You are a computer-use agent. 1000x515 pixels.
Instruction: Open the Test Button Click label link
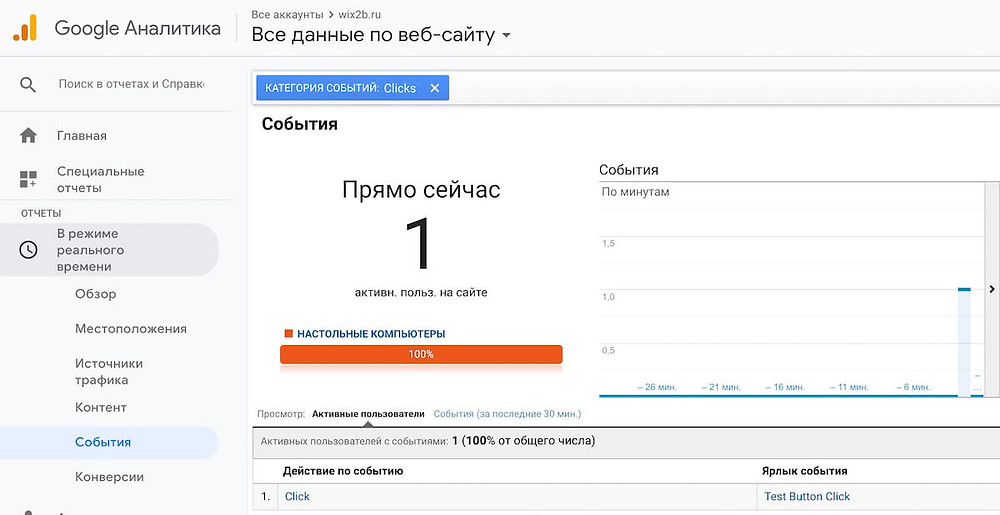coord(807,497)
